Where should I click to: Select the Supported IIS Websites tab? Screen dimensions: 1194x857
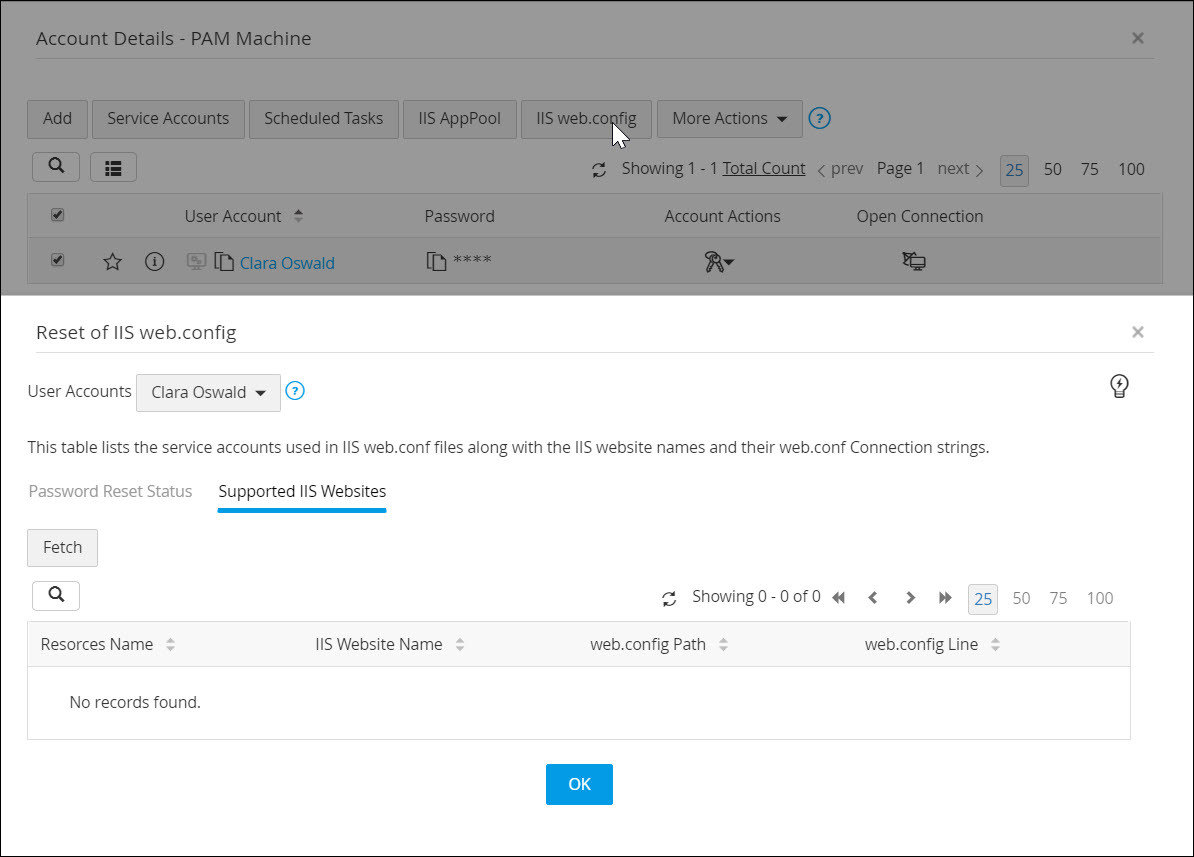pyautogui.click(x=302, y=491)
